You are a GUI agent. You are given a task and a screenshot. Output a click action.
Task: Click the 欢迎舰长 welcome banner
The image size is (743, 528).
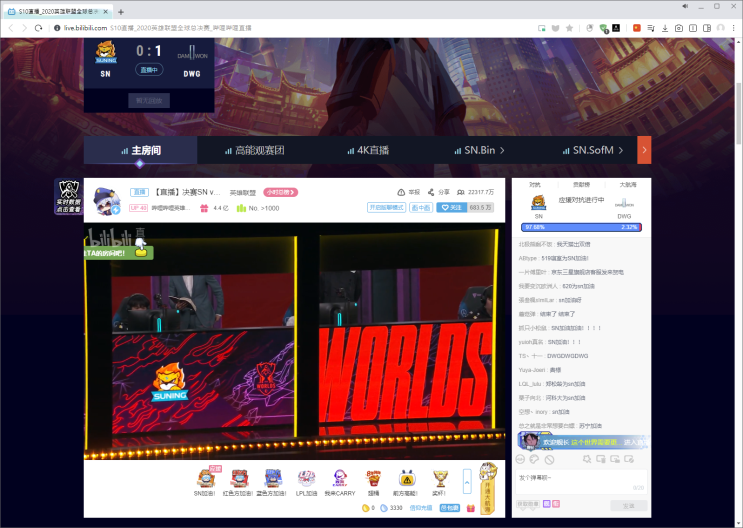tap(583, 442)
